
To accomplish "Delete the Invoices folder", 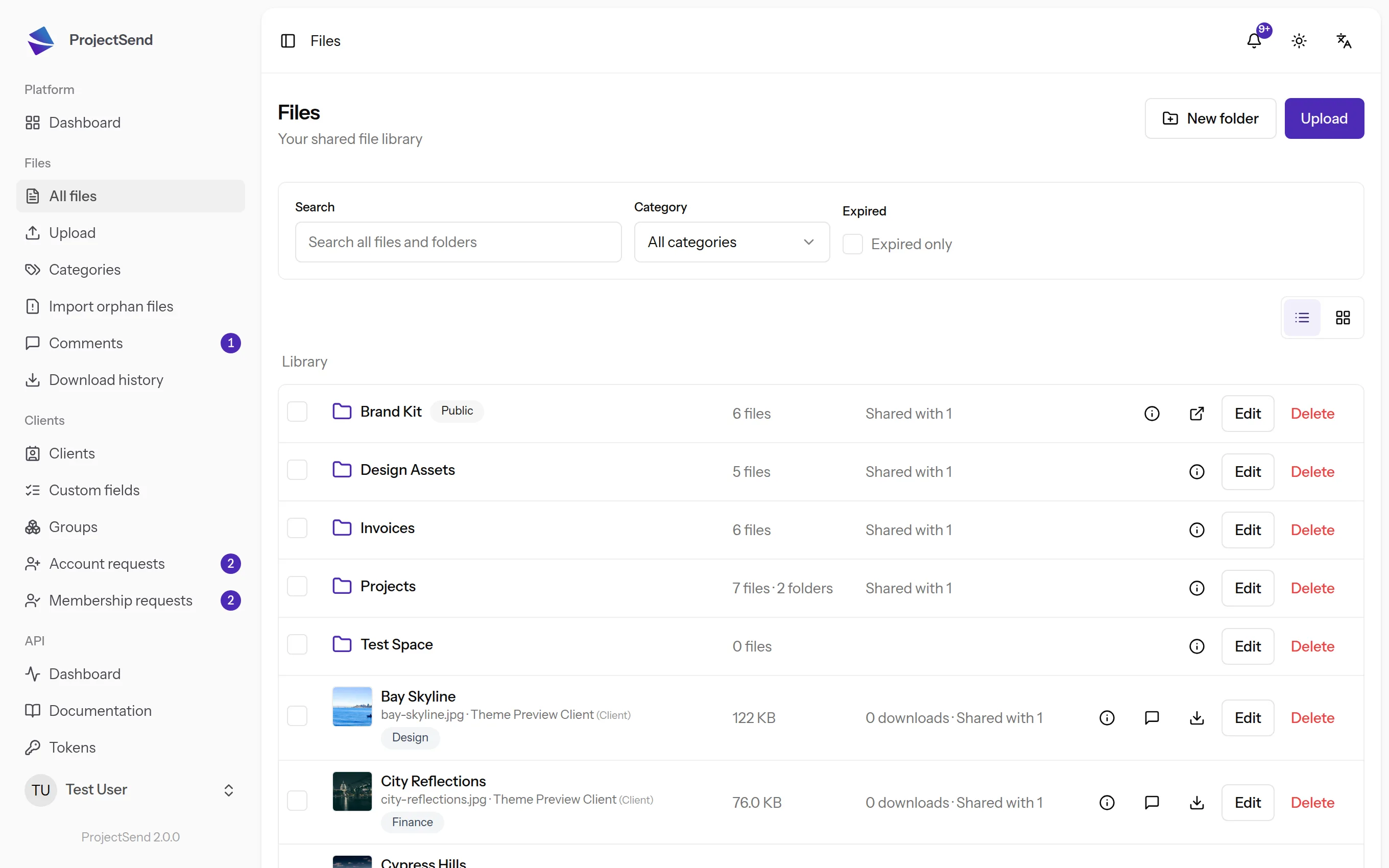I will coord(1312,530).
